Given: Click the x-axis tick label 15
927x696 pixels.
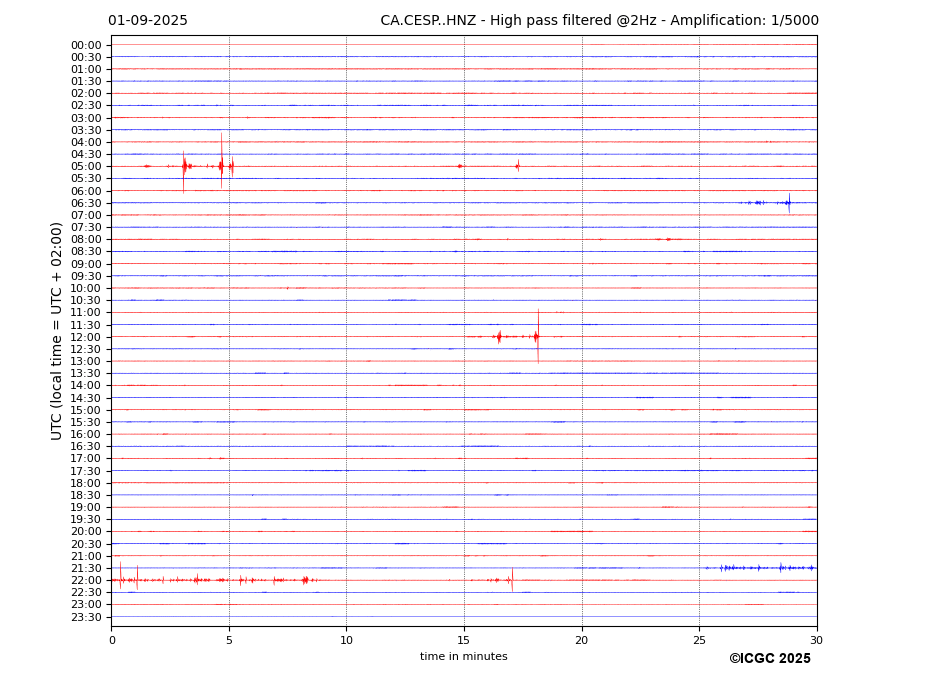Looking at the screenshot, I should point(464,640).
